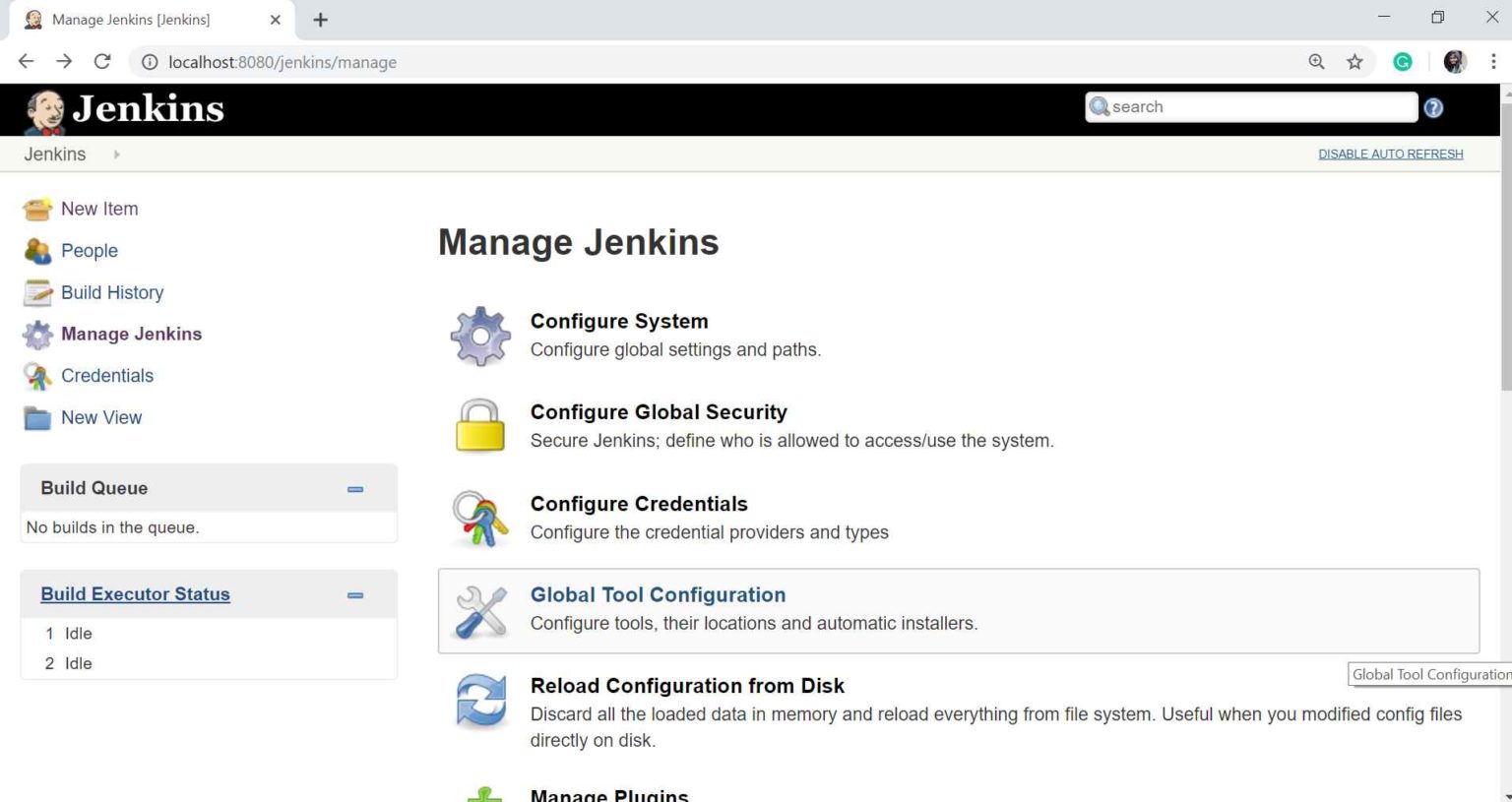
Task: Click the Global Tool Configuration wrench icon
Action: (x=479, y=608)
